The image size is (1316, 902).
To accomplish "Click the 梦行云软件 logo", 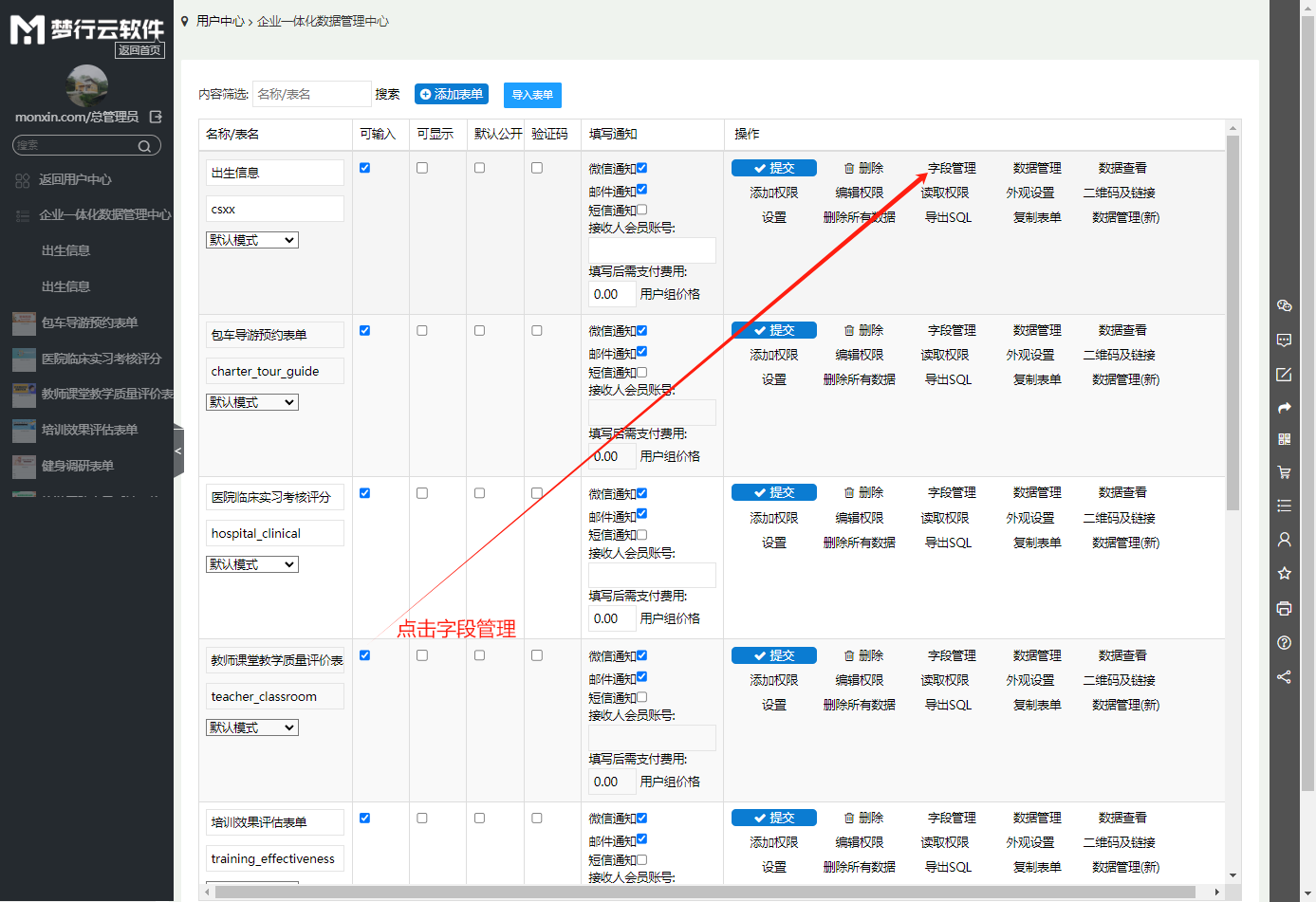I will point(87,29).
